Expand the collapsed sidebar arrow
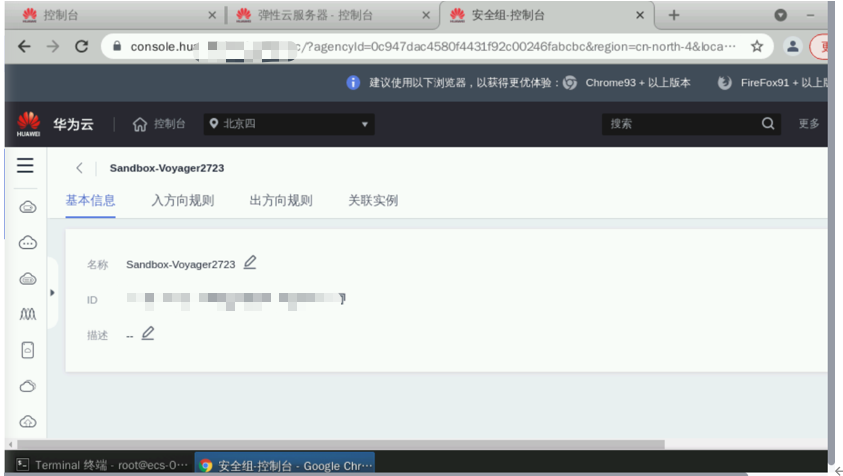 coord(52,293)
